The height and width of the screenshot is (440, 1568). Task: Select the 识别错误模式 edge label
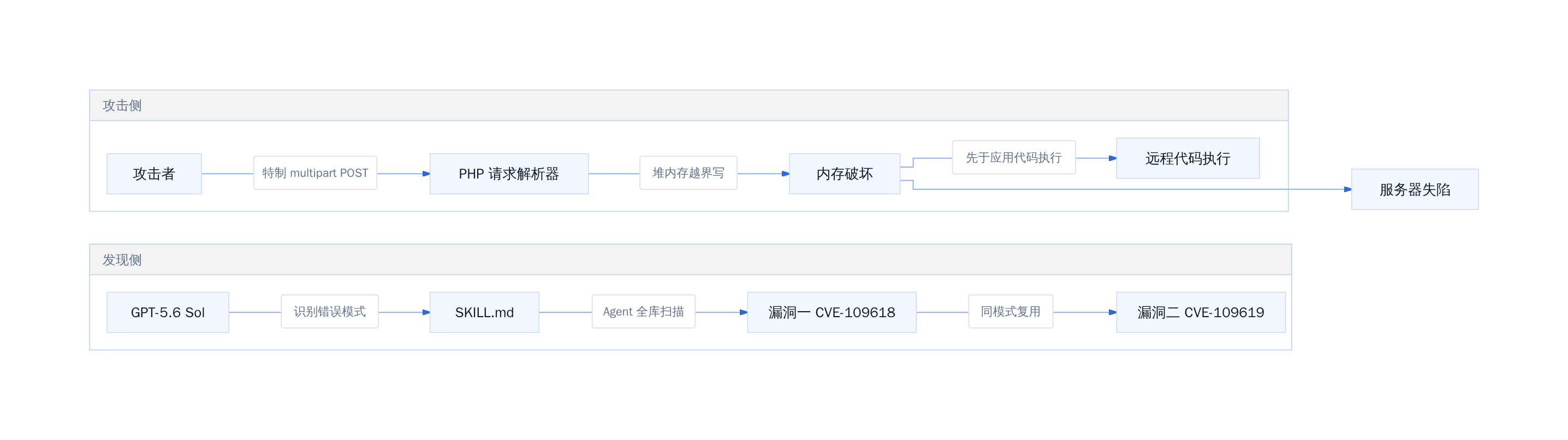pos(330,312)
